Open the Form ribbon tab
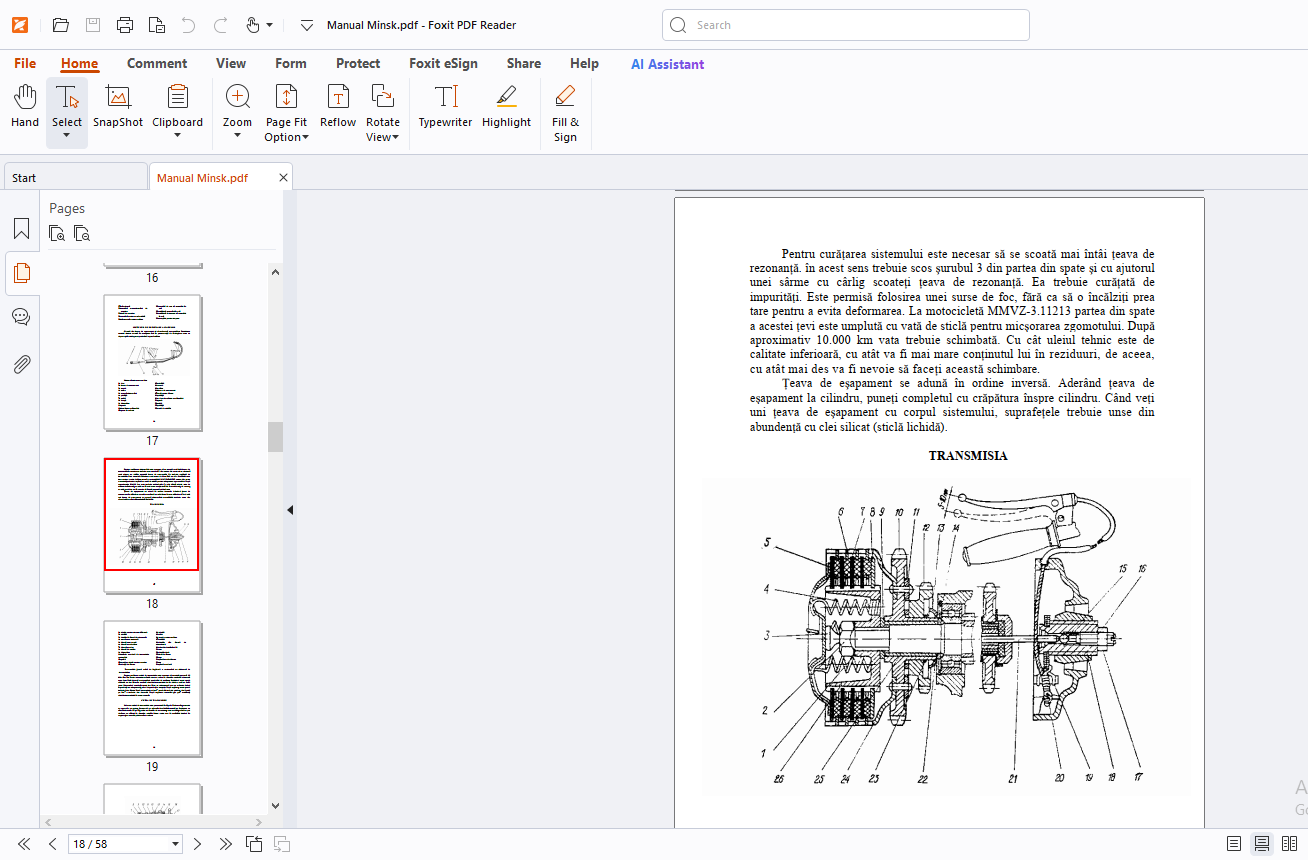 [291, 63]
